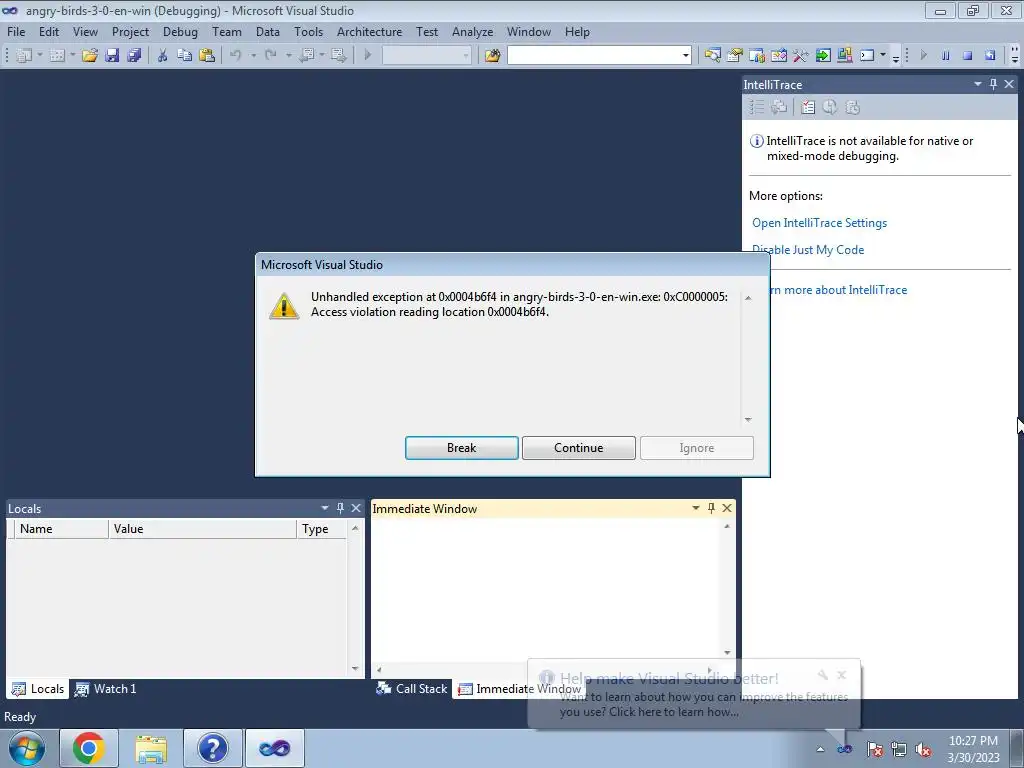Open the Add New Item dropdown arrow
This screenshot has height=768, width=1024.
click(72, 56)
